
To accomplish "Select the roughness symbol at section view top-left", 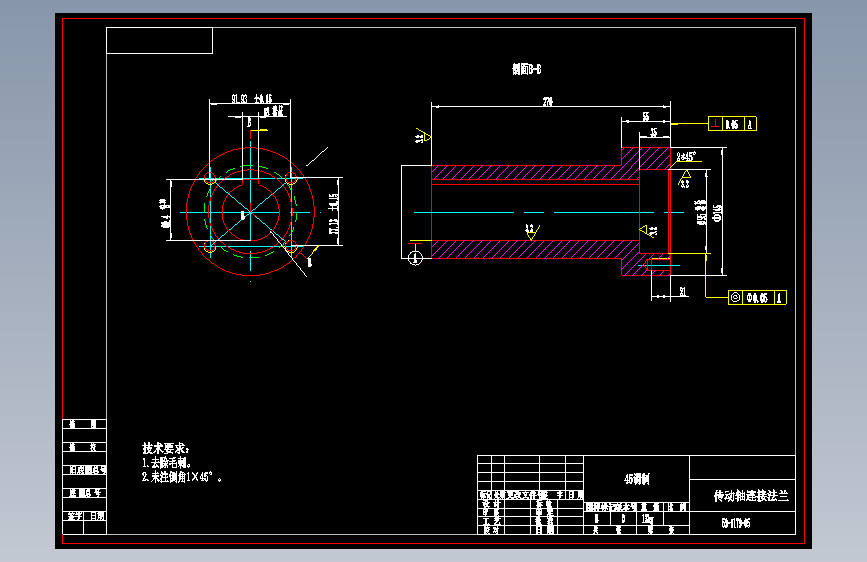I will [x=423, y=136].
